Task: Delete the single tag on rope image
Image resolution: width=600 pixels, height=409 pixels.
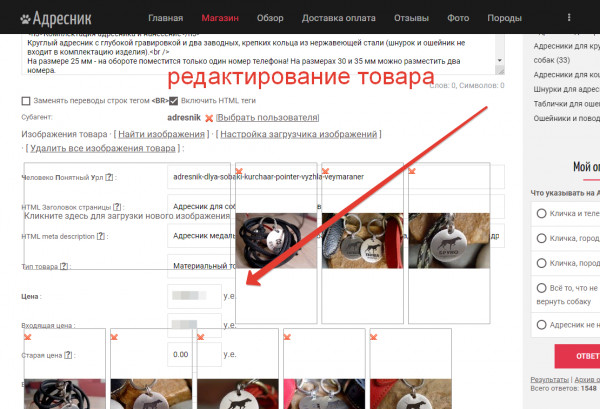Action: pos(412,171)
